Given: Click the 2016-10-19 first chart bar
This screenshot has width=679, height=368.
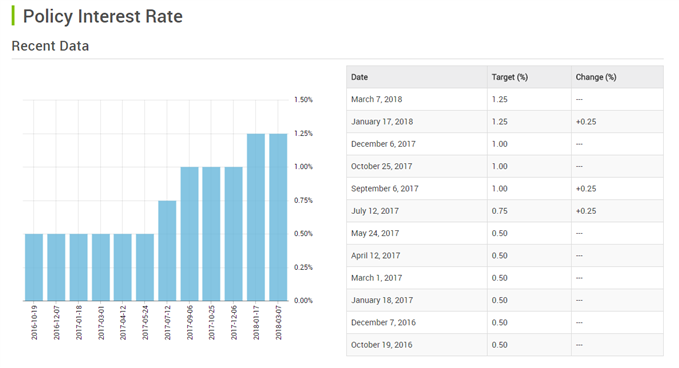Looking at the screenshot, I should [x=34, y=267].
